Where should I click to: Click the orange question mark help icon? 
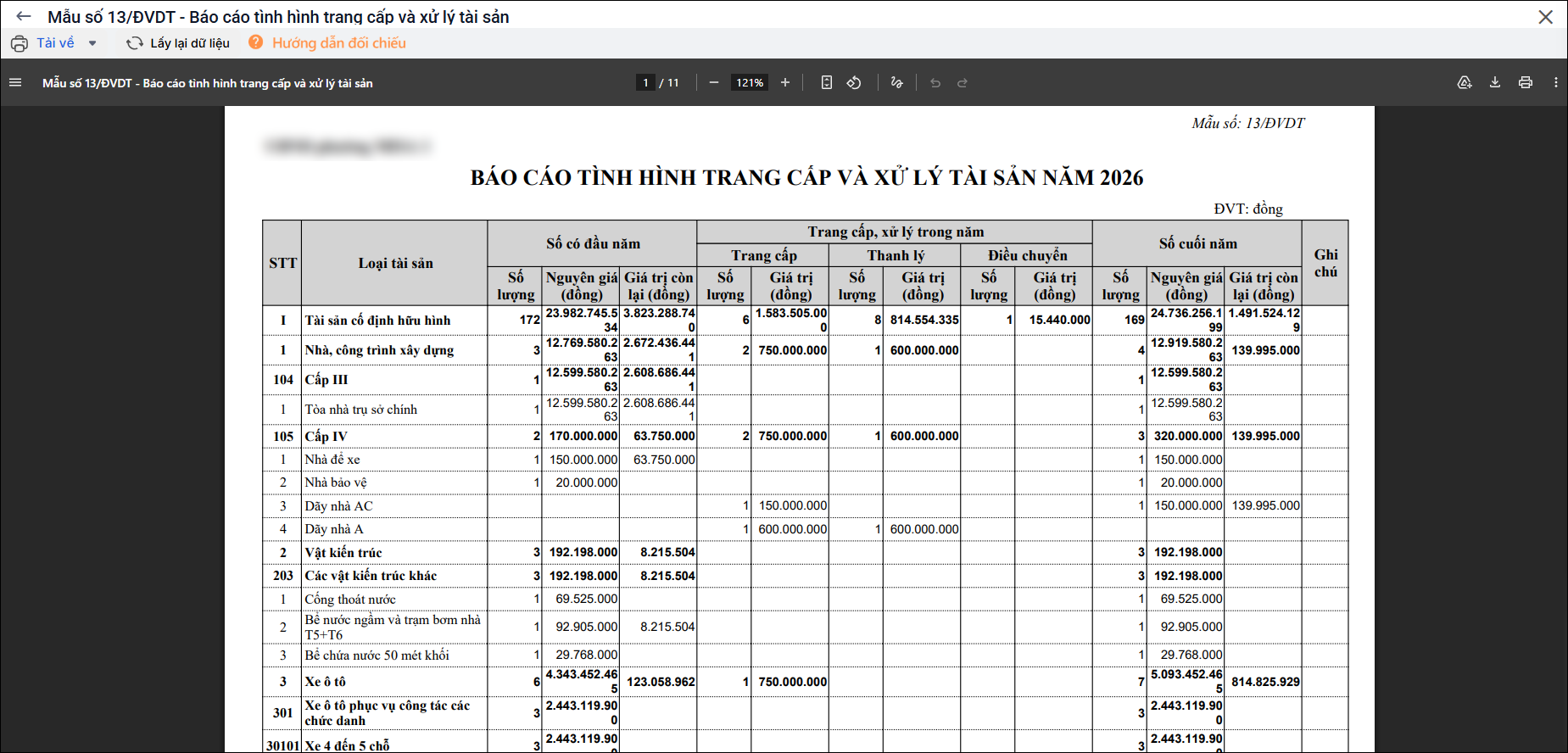pos(255,42)
